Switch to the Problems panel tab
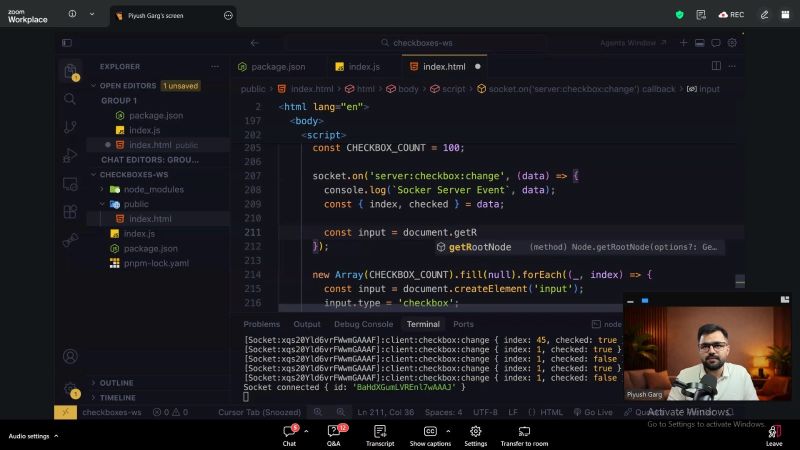800x450 pixels. point(261,324)
